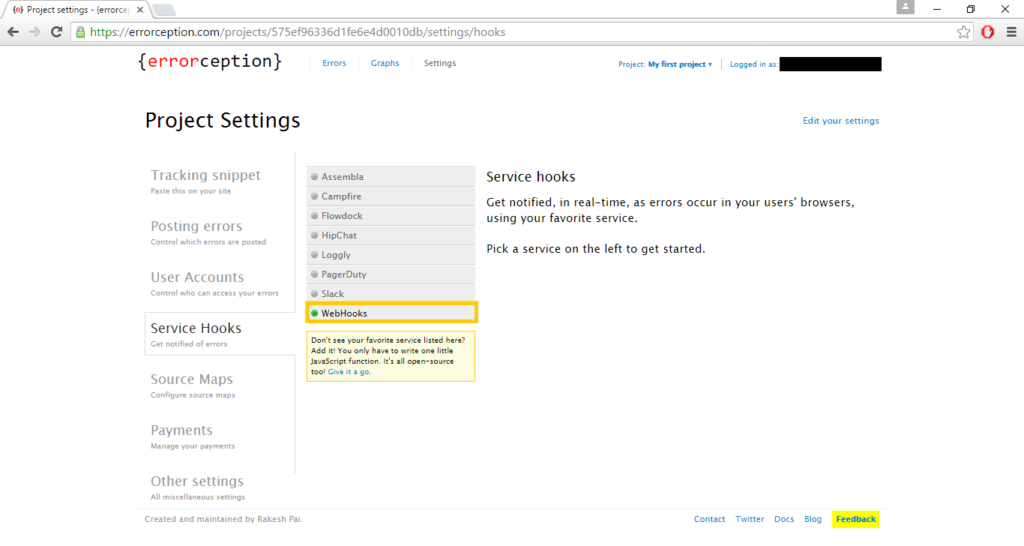1024x546 pixels.
Task: Open the Tracking snippet settings section
Action: (x=205, y=176)
